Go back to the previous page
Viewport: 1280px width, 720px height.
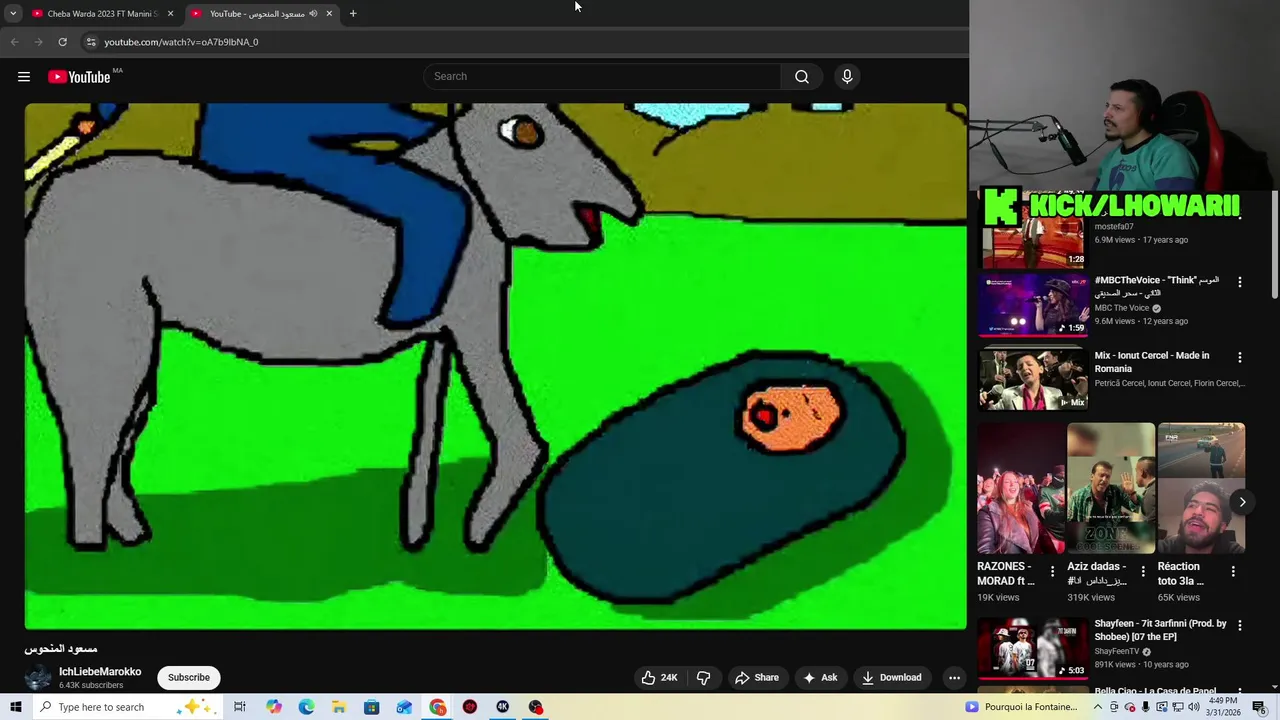pyautogui.click(x=14, y=42)
